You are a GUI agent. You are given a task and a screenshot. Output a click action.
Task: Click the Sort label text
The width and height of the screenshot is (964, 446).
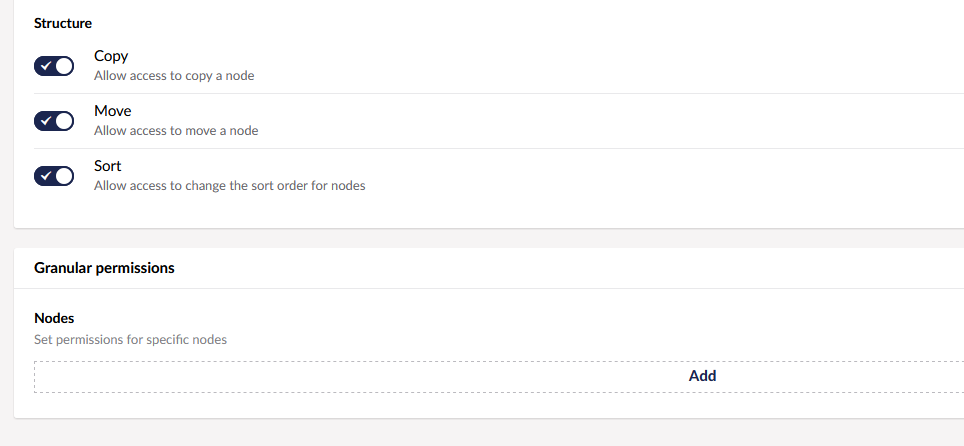[x=108, y=166]
